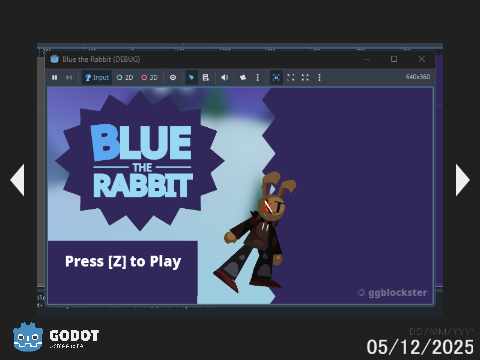Toggle selection visibility eye icon
The width and height of the screenshot is (480, 360).
coord(173,78)
